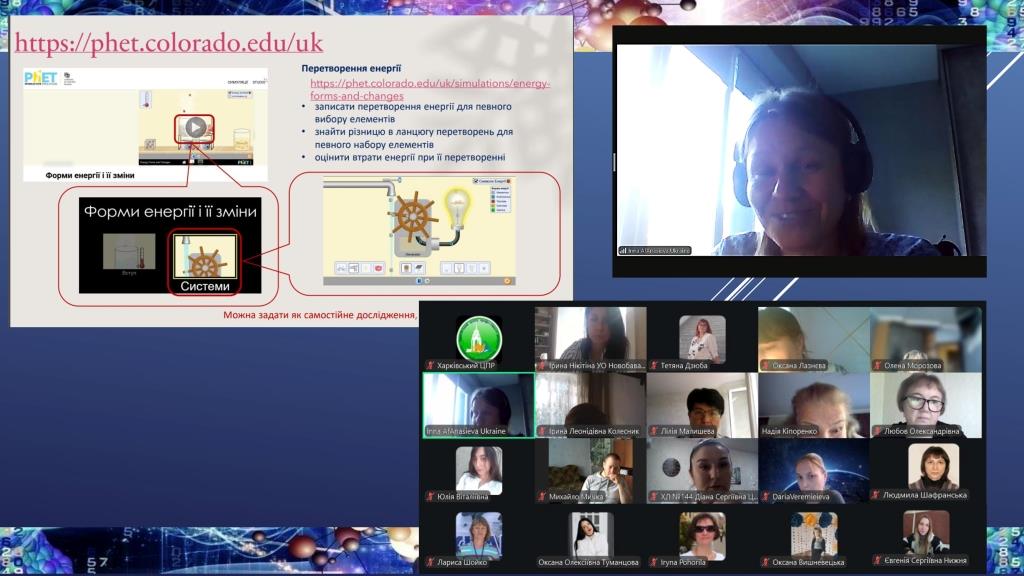The height and width of the screenshot is (576, 1024).
Task: Select the Irina Afanasieva Ukraine highlighted tile
Action: (478, 405)
